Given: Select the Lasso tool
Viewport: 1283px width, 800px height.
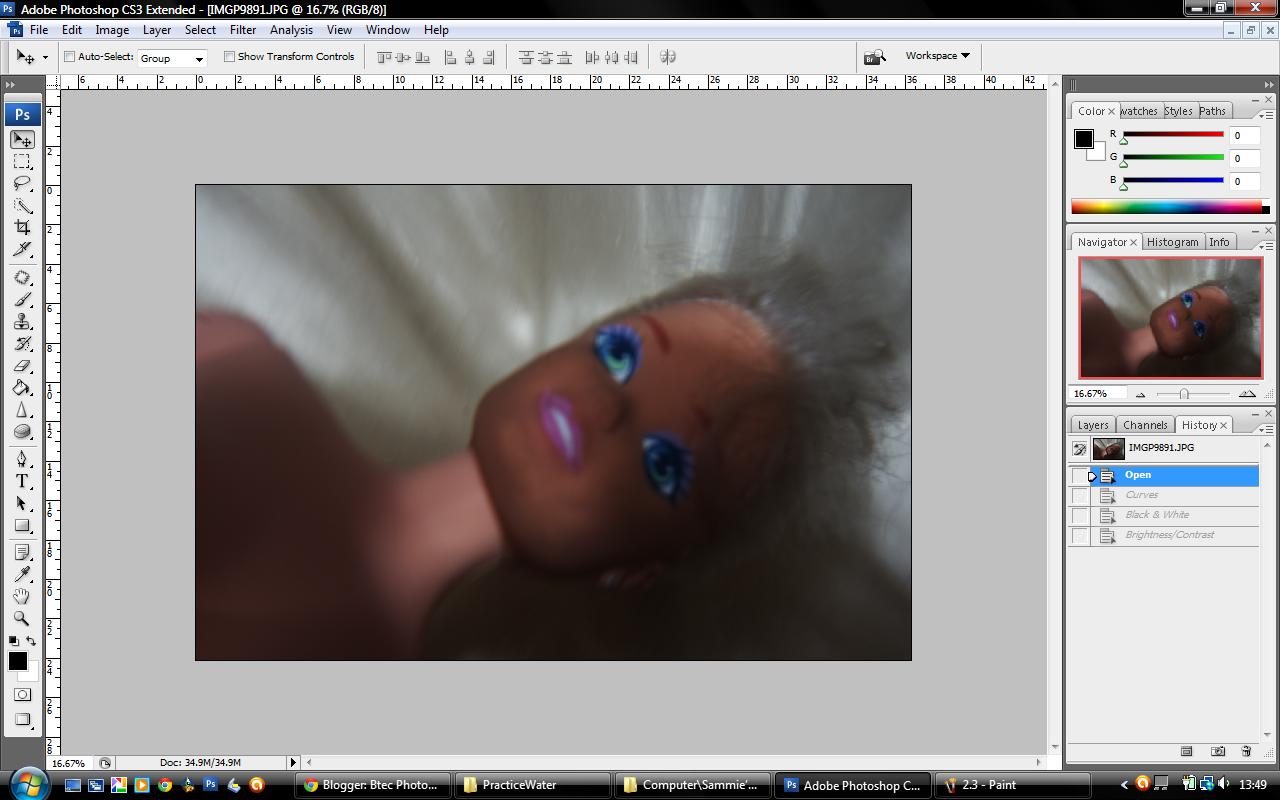Looking at the screenshot, I should click(22, 184).
